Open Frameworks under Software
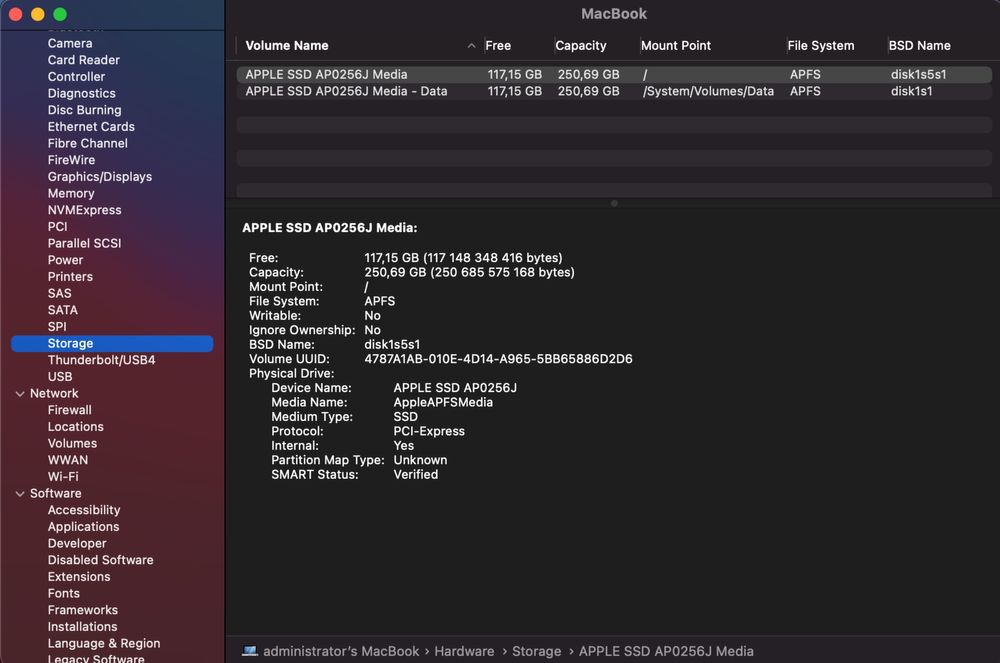Screen dimensions: 1000x663 point(82,609)
